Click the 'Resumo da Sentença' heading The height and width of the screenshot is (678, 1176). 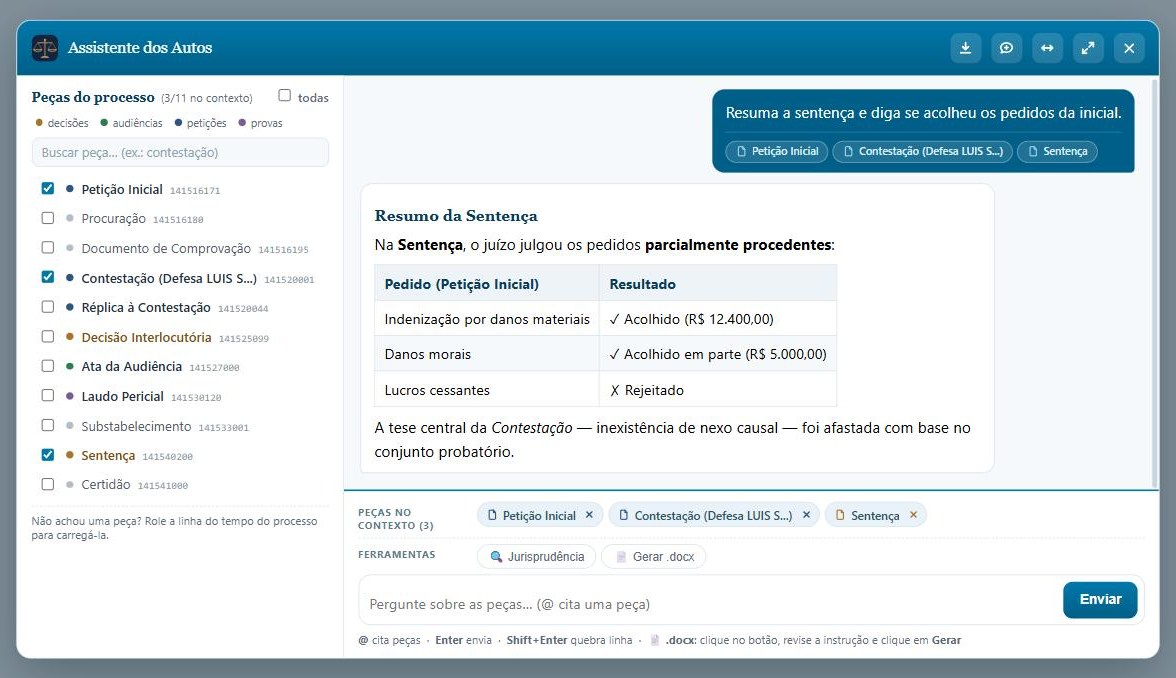tap(456, 216)
